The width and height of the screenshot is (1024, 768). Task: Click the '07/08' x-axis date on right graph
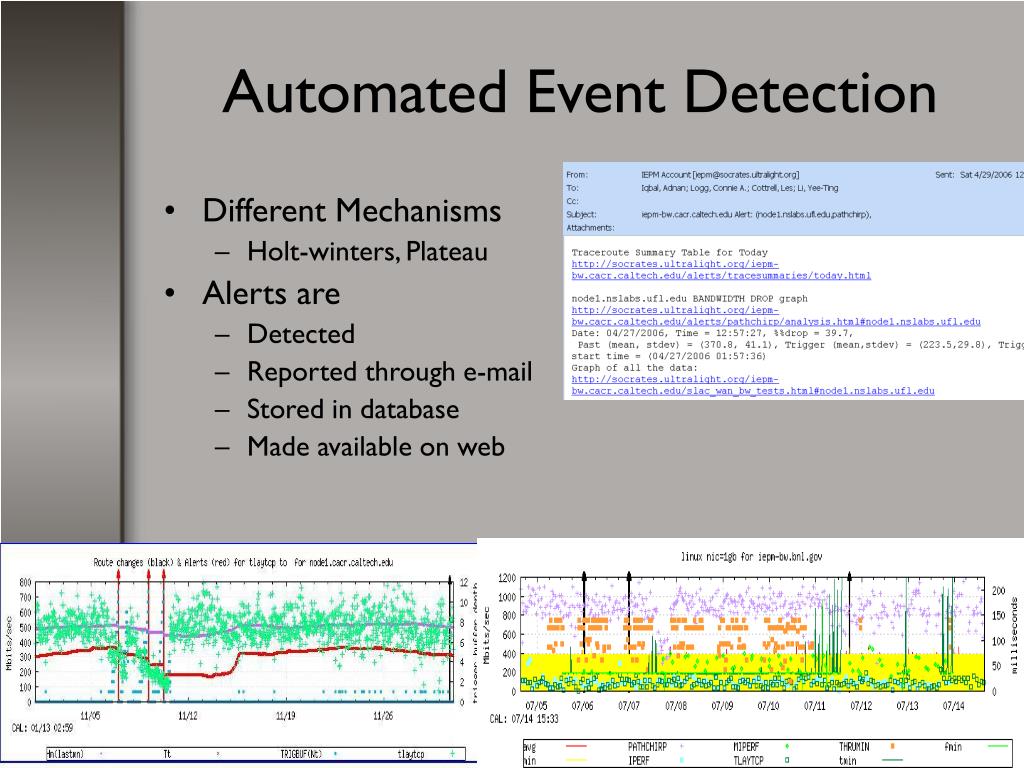pyautogui.click(x=676, y=706)
